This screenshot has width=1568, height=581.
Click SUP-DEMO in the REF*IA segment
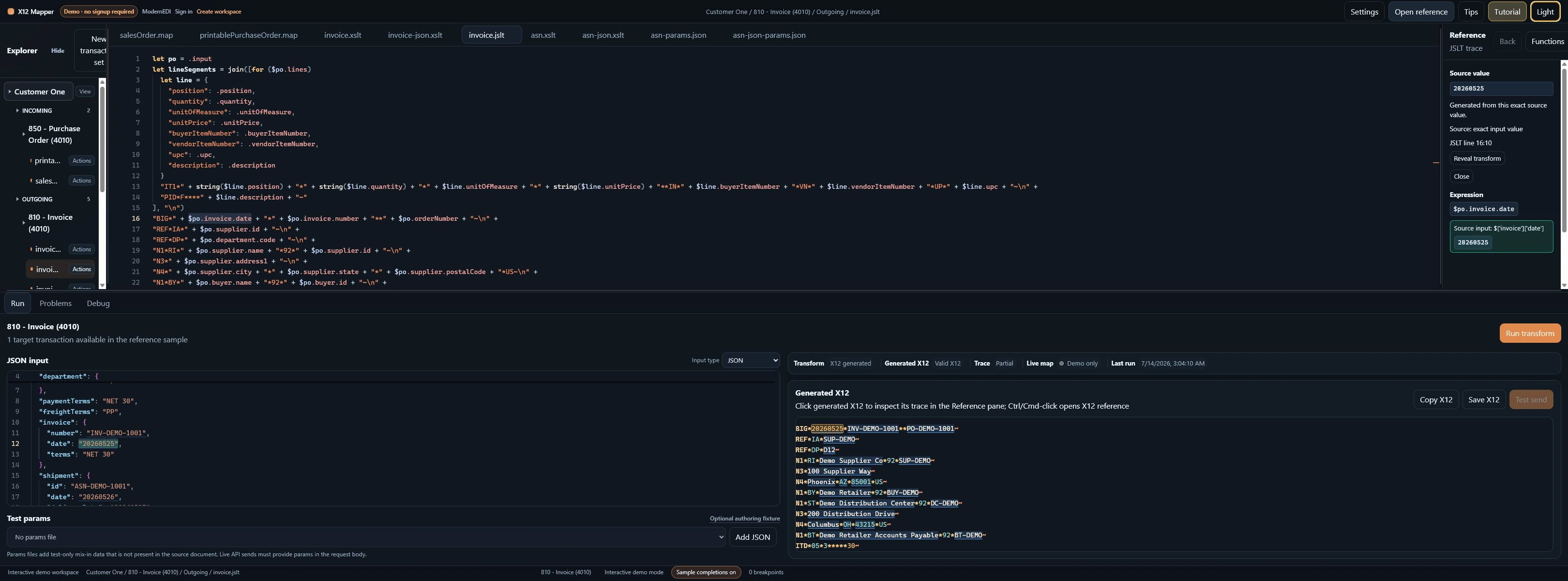point(839,440)
